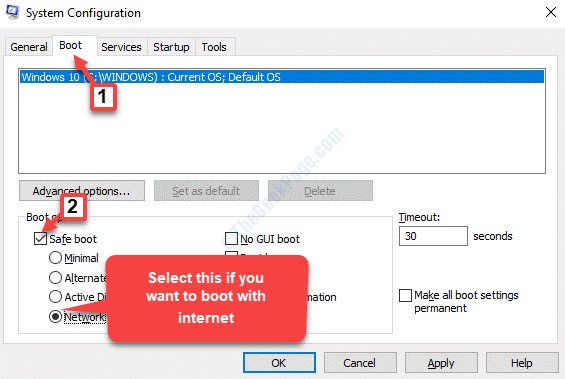Select the Network radio button
The height and width of the screenshot is (379, 565).
55,317
